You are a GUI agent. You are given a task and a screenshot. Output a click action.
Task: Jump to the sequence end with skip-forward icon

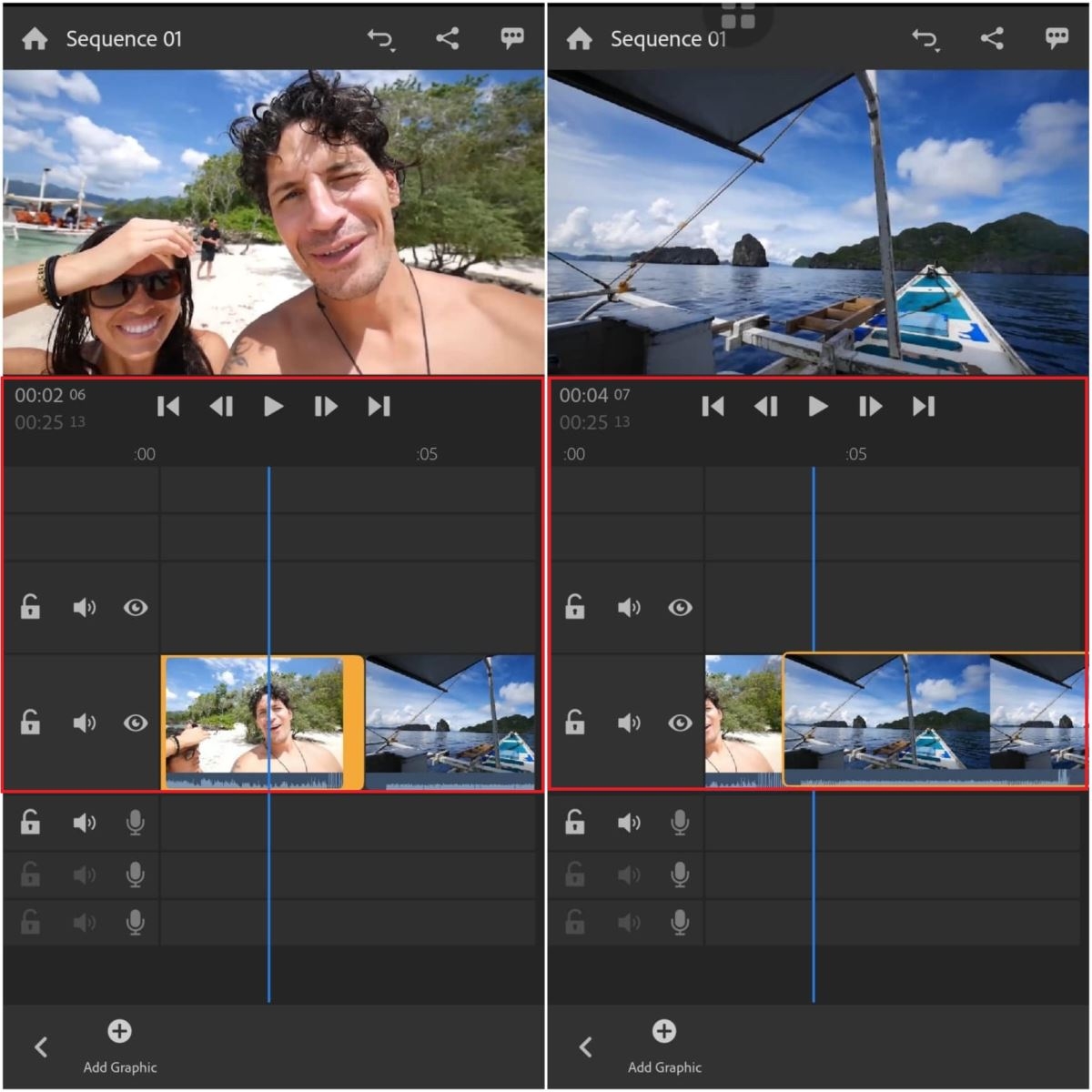tap(378, 407)
